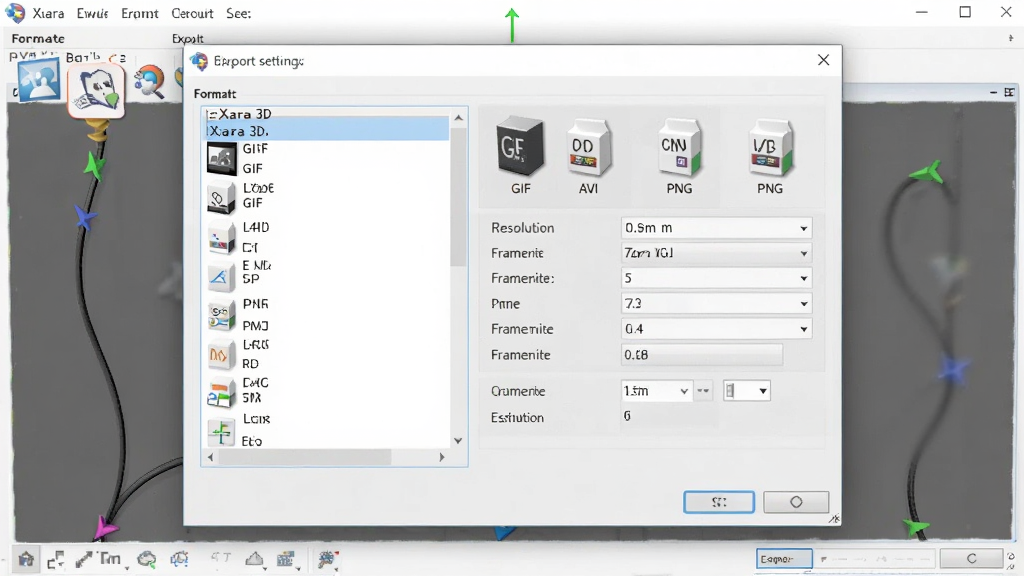Switch to the Expalt tab

[187, 39]
